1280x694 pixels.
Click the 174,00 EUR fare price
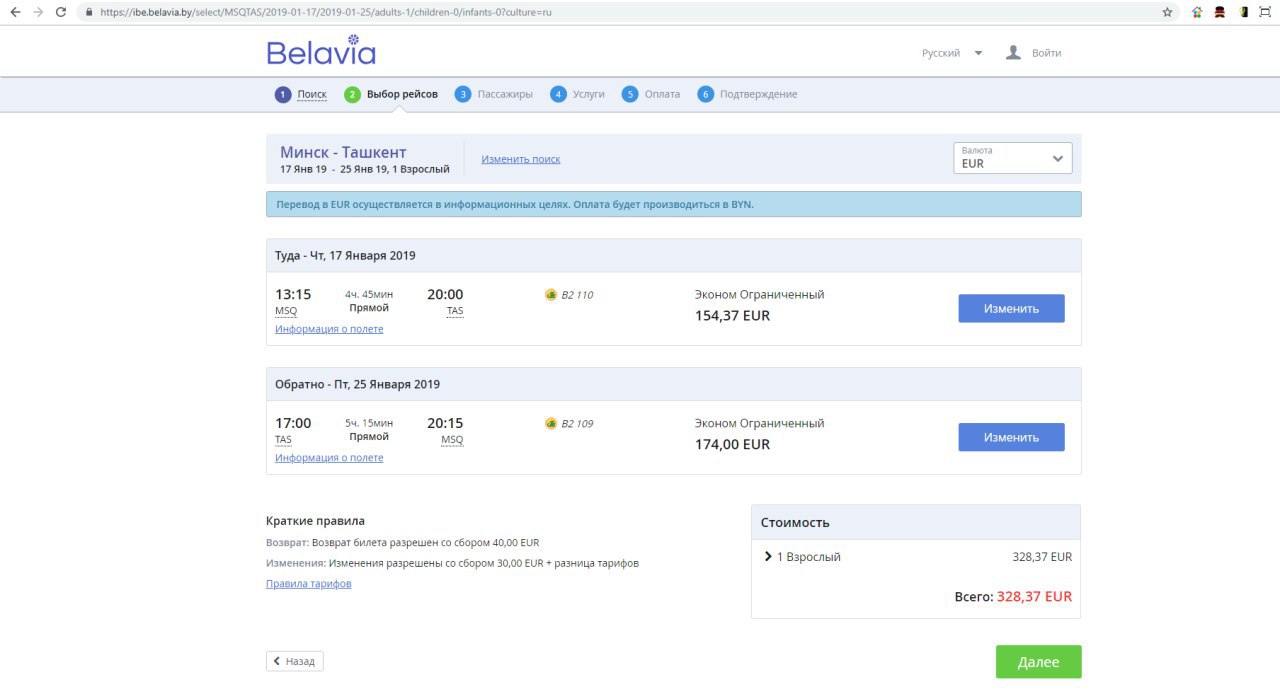point(732,445)
